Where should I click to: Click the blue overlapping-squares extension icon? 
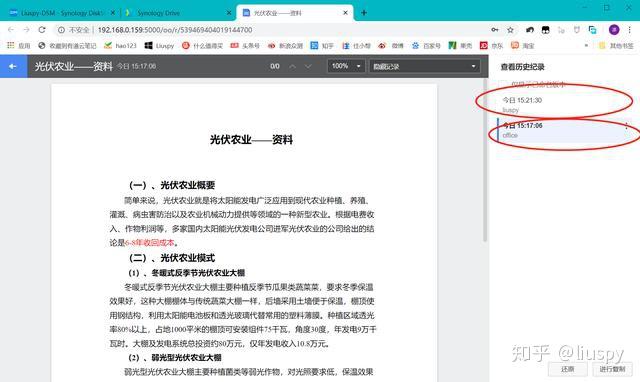point(592,30)
